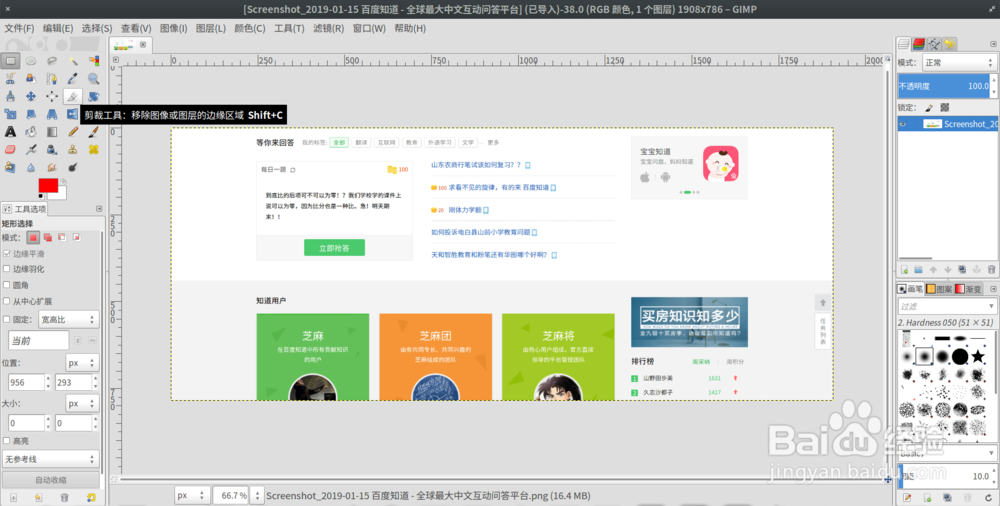The height and width of the screenshot is (506, 1000).
Task: Click the position Y field showing 293
Action: click(x=73, y=382)
